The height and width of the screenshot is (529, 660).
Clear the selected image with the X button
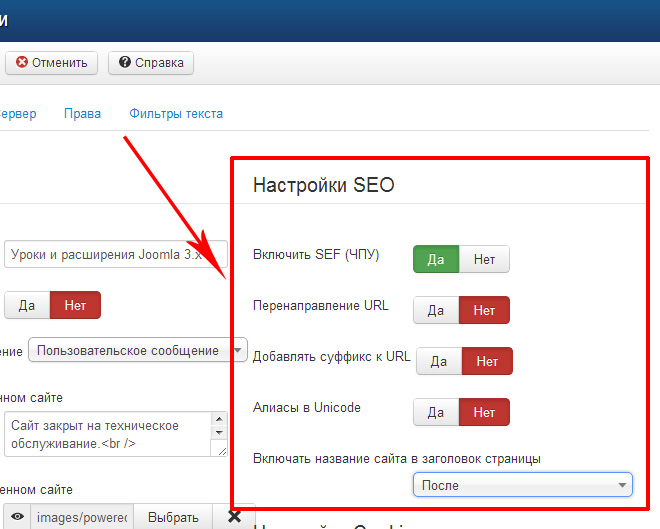[234, 517]
